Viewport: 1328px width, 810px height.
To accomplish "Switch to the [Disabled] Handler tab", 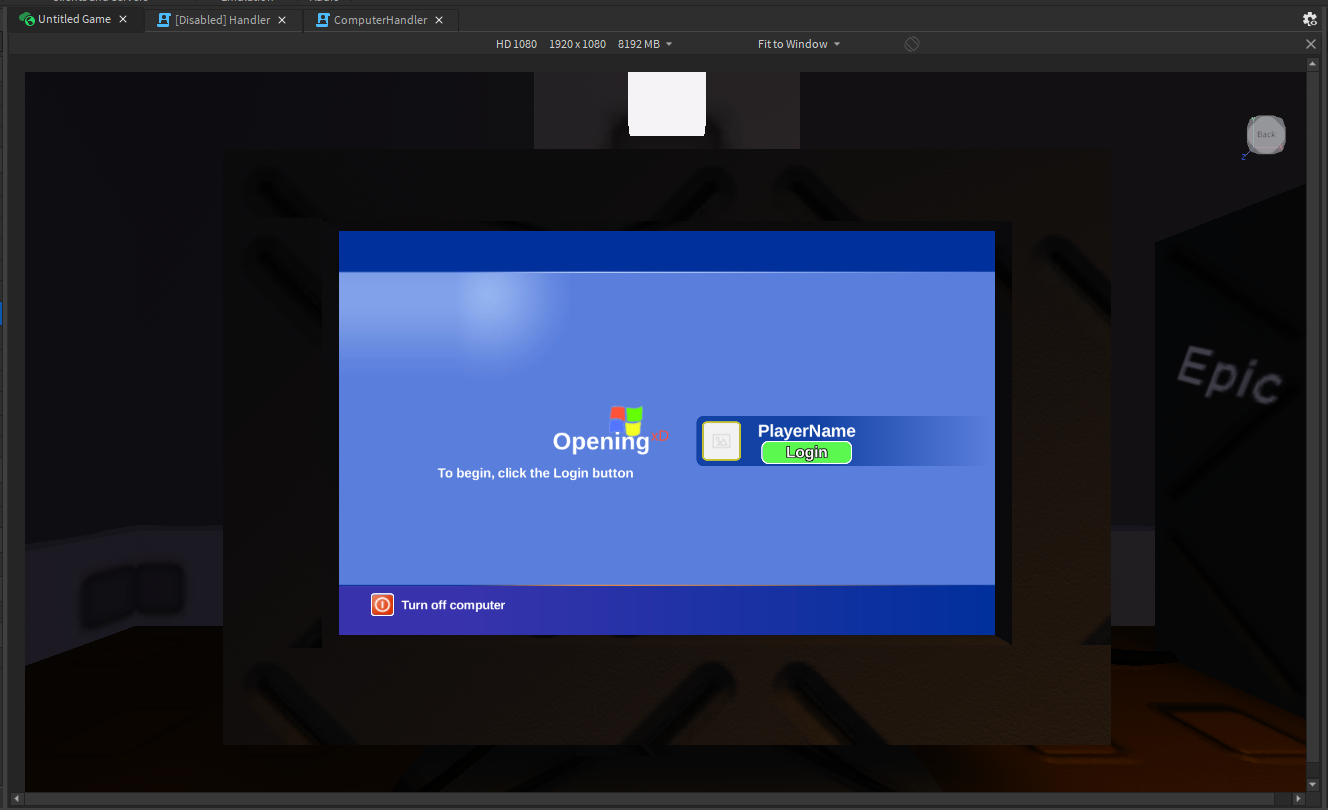I will (x=222, y=20).
